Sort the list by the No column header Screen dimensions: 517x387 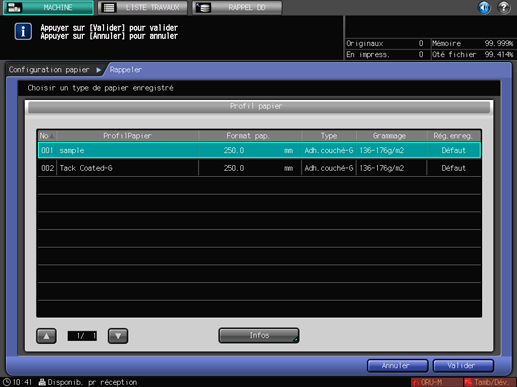[x=47, y=136]
